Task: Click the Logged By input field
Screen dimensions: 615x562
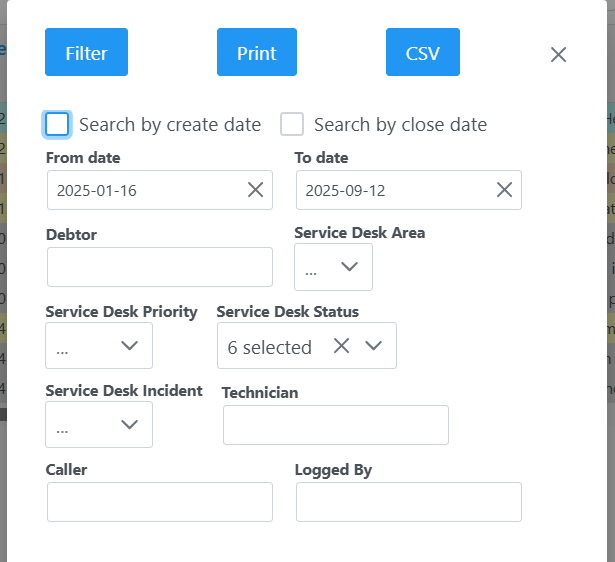Action: pos(408,502)
